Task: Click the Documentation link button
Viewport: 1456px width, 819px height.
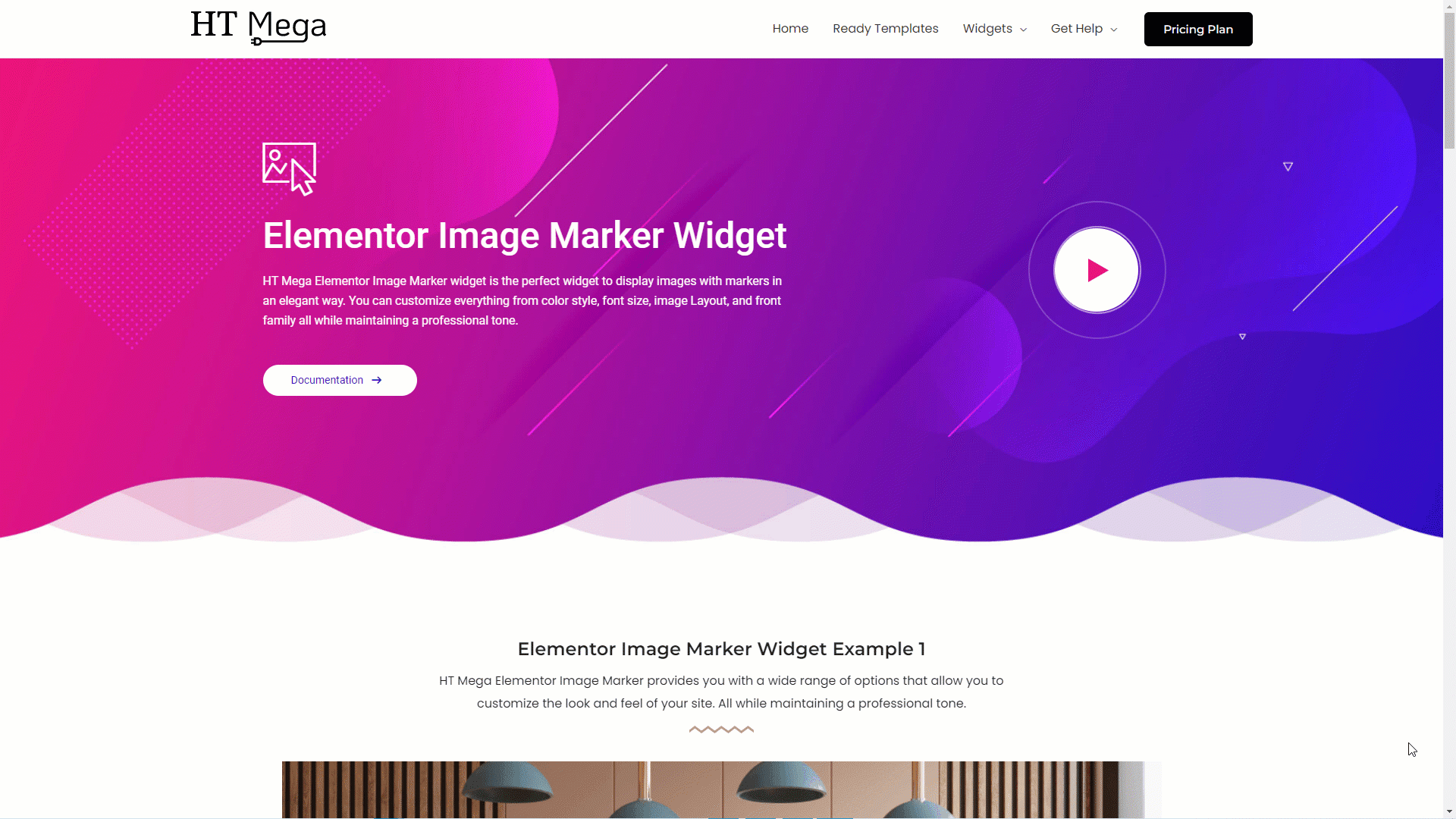Action: pyautogui.click(x=339, y=380)
